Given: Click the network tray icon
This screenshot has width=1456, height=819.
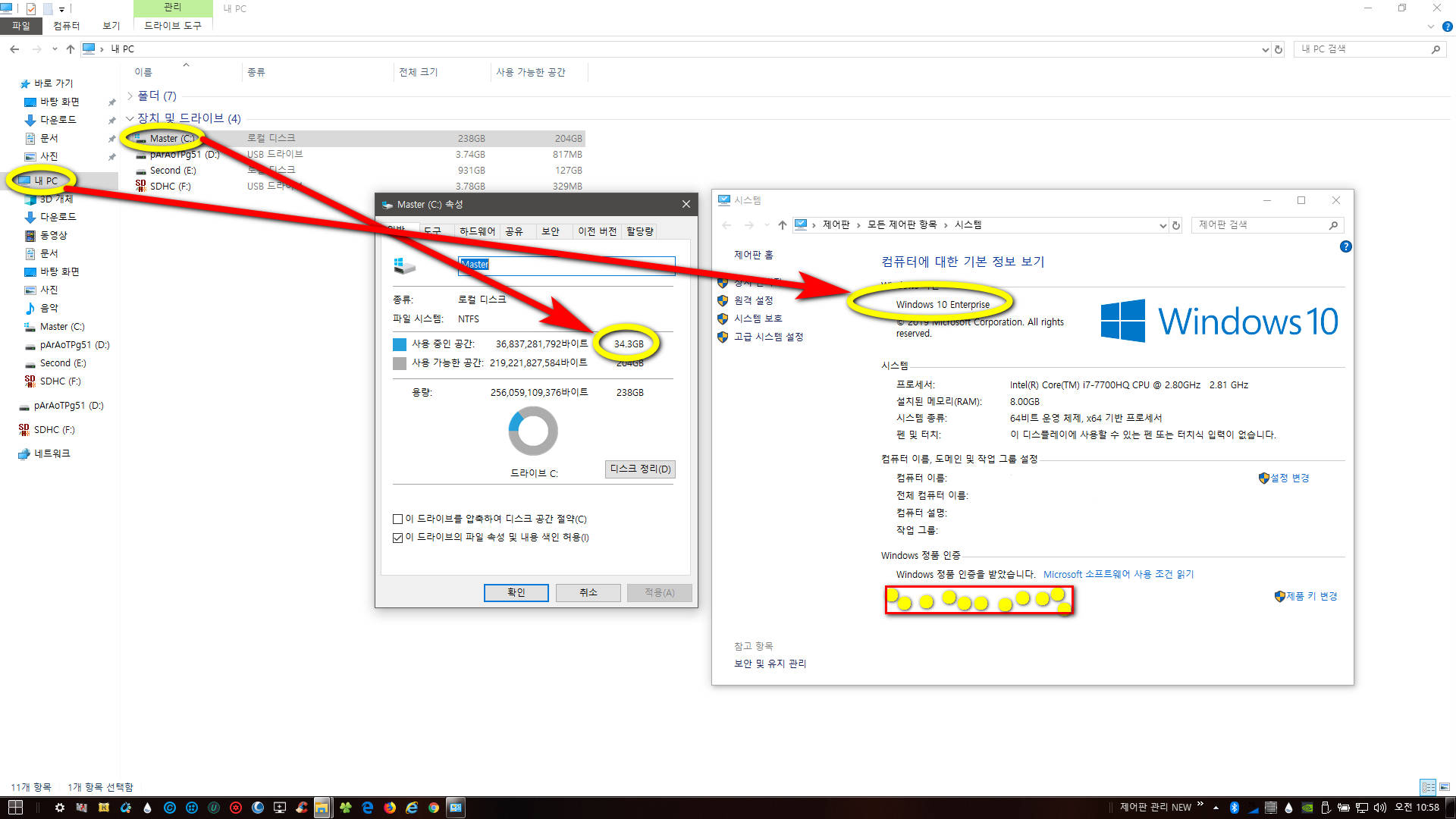Looking at the screenshot, I should point(1362,808).
